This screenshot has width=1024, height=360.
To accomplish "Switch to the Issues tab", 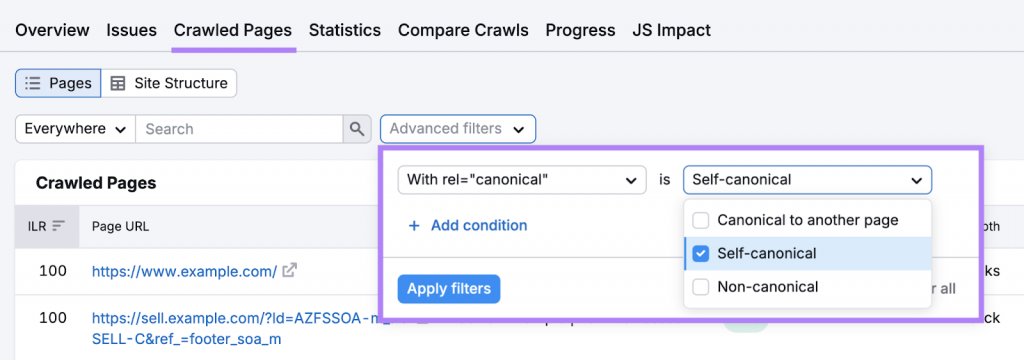I will pyautogui.click(x=131, y=30).
